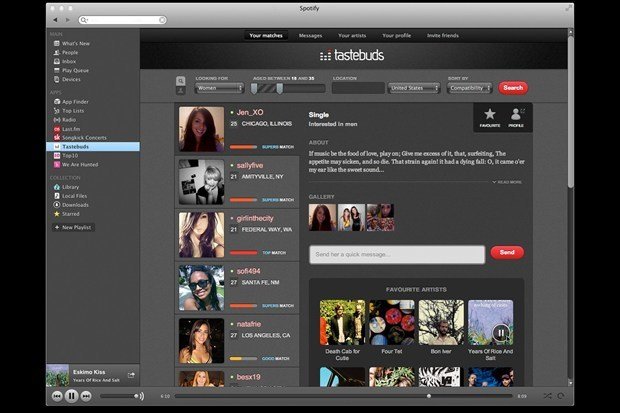Open the Looking For dropdown
Screen dimensions: 620x413
click(x=219, y=88)
